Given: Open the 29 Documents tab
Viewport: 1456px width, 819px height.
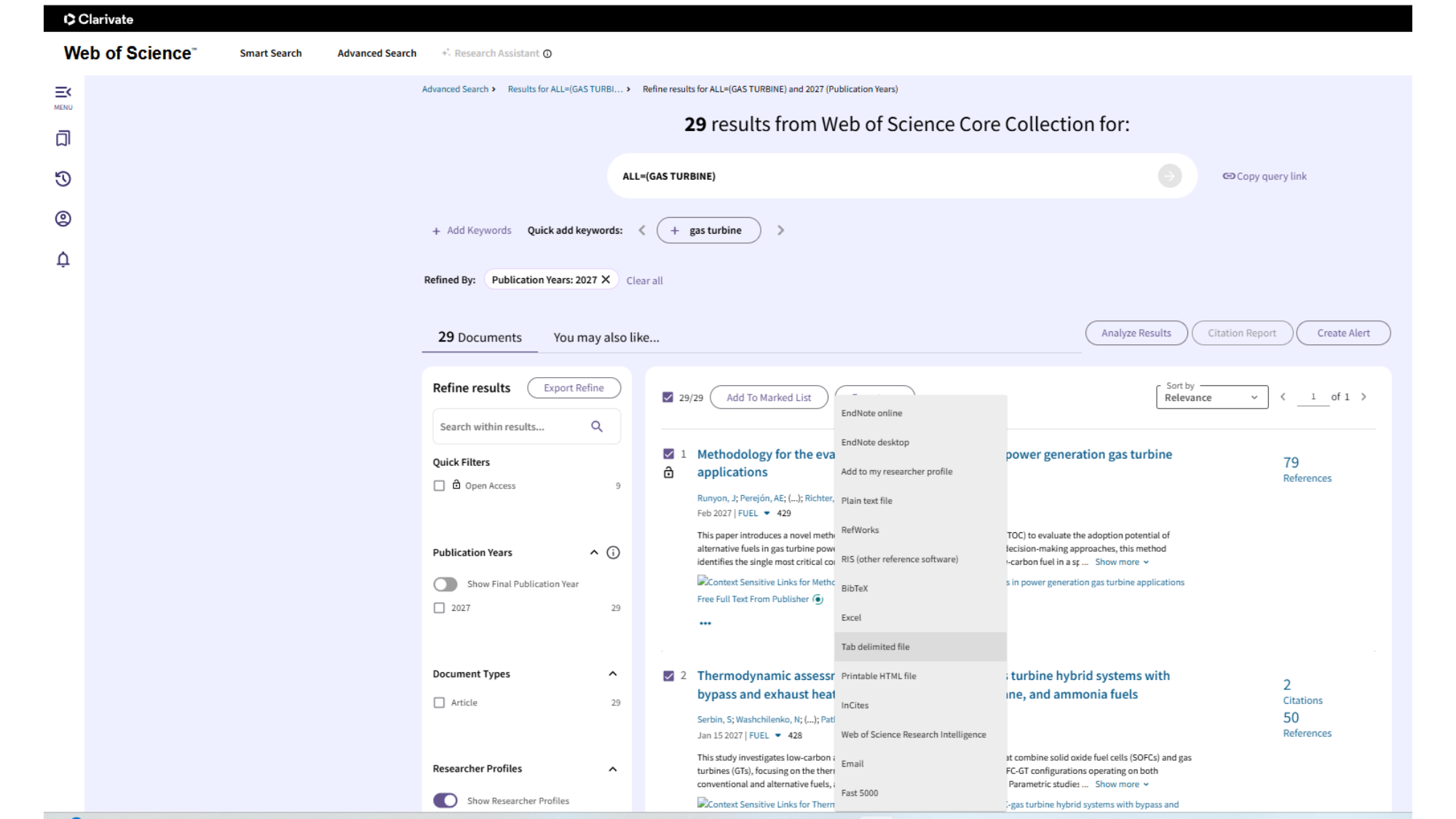Looking at the screenshot, I should click(x=480, y=337).
